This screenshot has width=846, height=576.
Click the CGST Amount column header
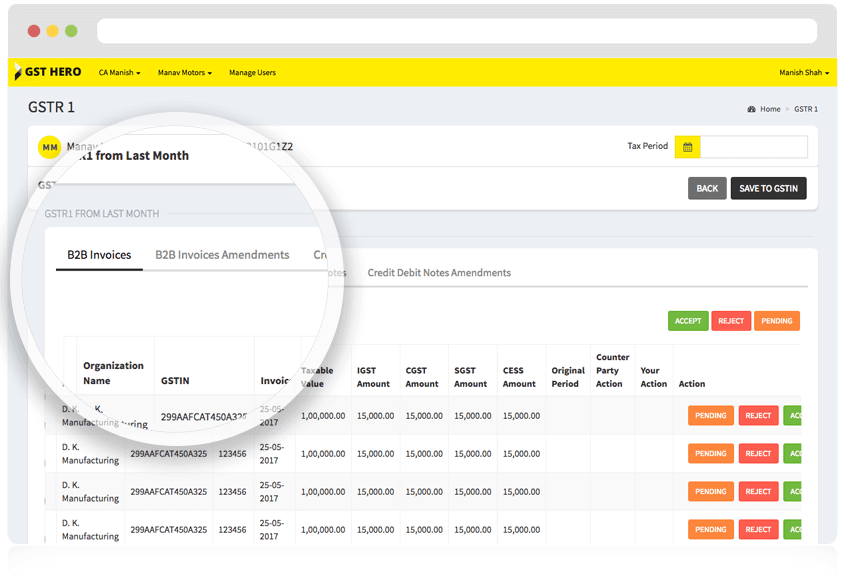click(x=422, y=377)
